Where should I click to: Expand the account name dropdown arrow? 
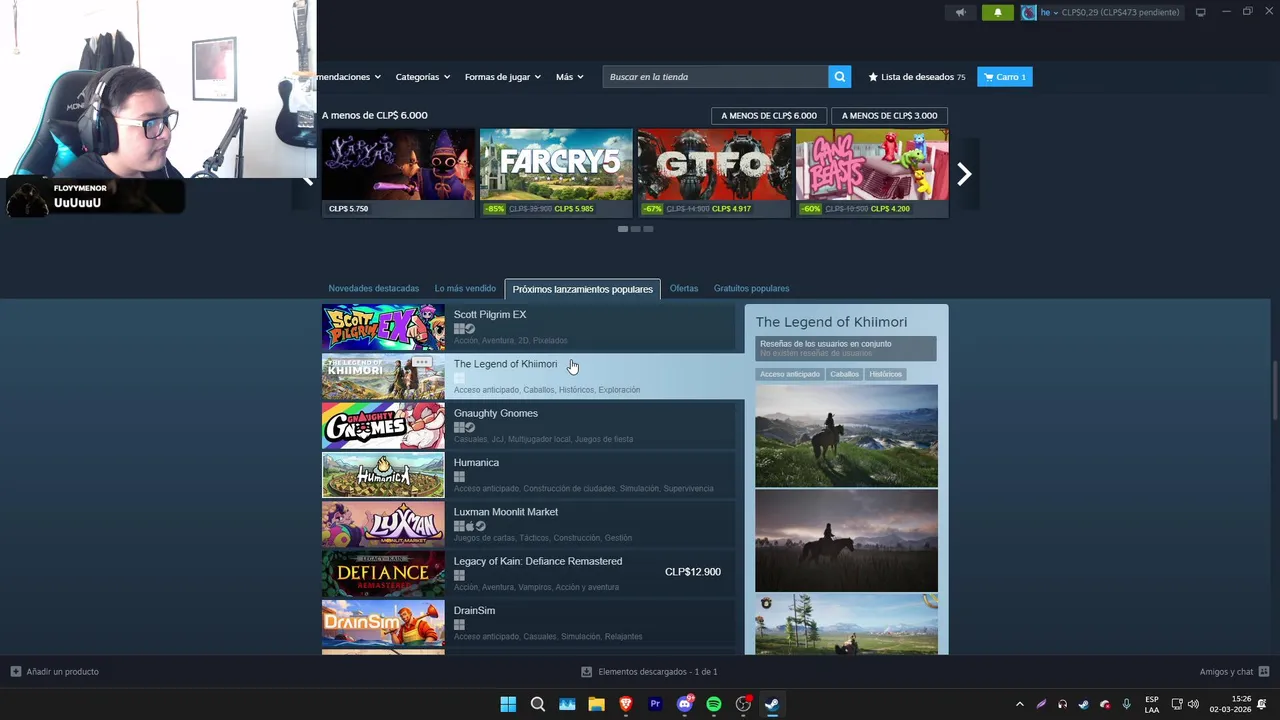[1056, 12]
